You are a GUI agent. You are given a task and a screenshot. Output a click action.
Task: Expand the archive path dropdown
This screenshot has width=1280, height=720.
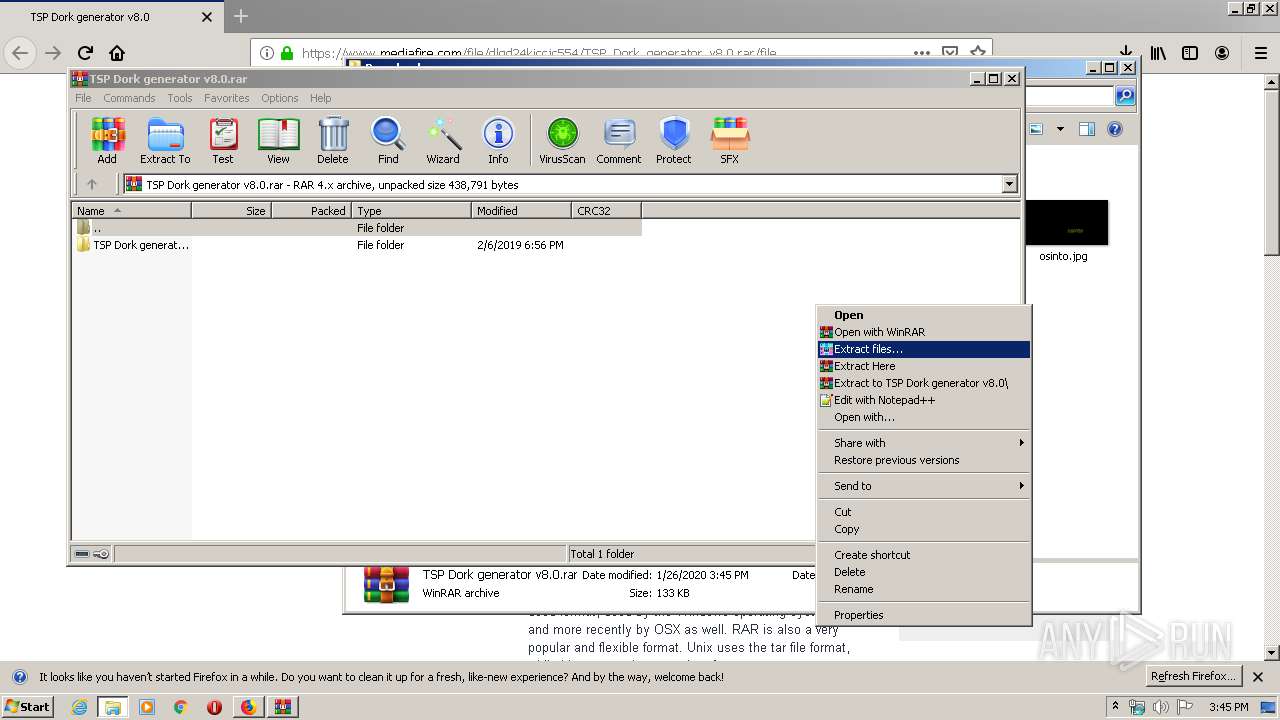(1009, 184)
